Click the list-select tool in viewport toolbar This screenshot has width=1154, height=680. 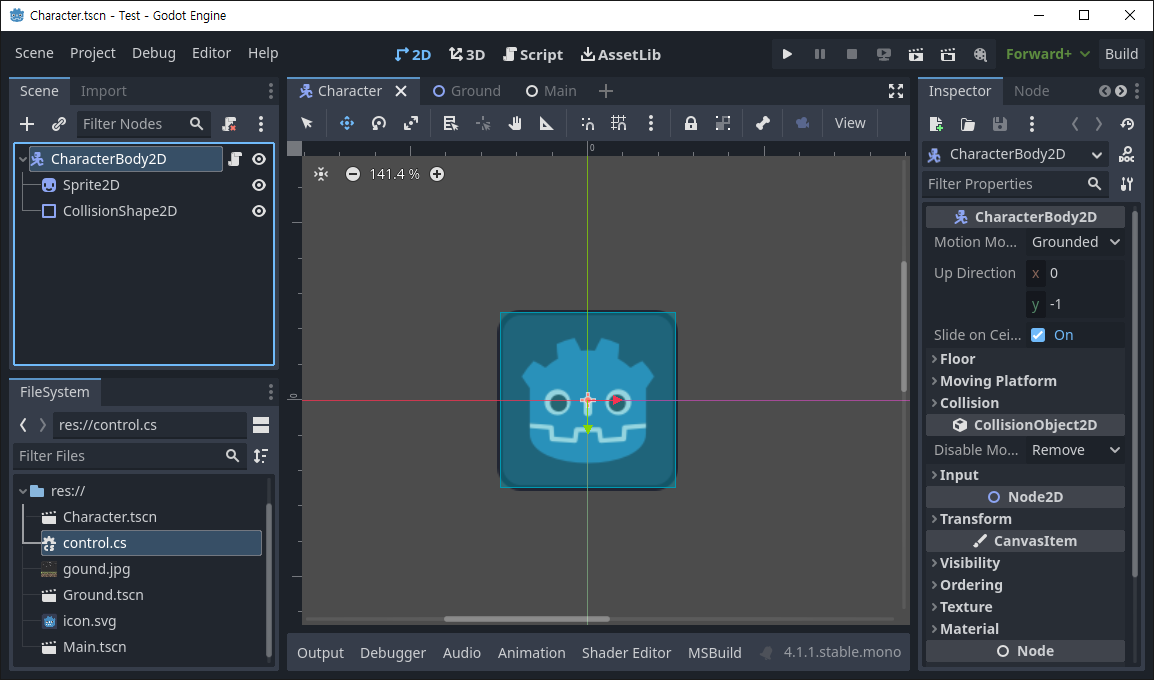(450, 124)
